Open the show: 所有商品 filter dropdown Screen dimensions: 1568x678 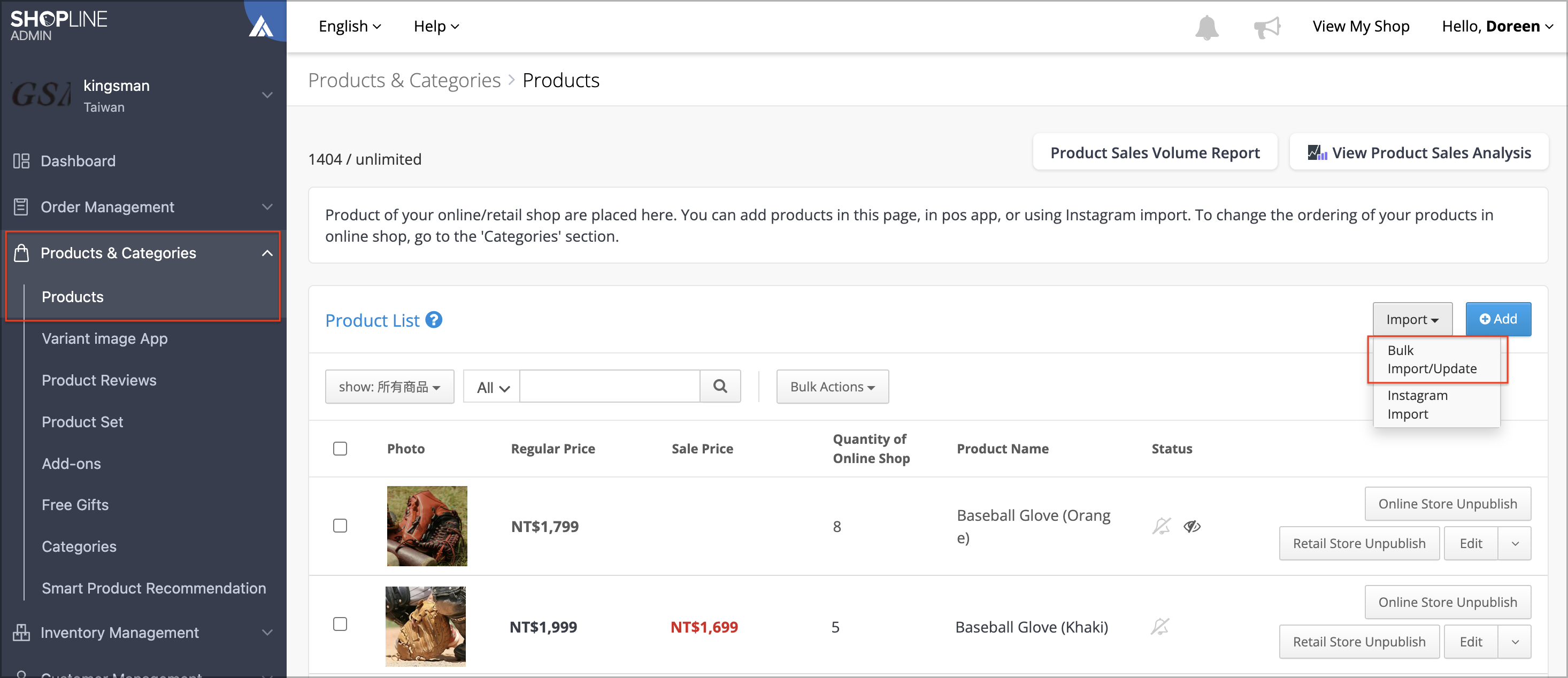pyautogui.click(x=389, y=387)
